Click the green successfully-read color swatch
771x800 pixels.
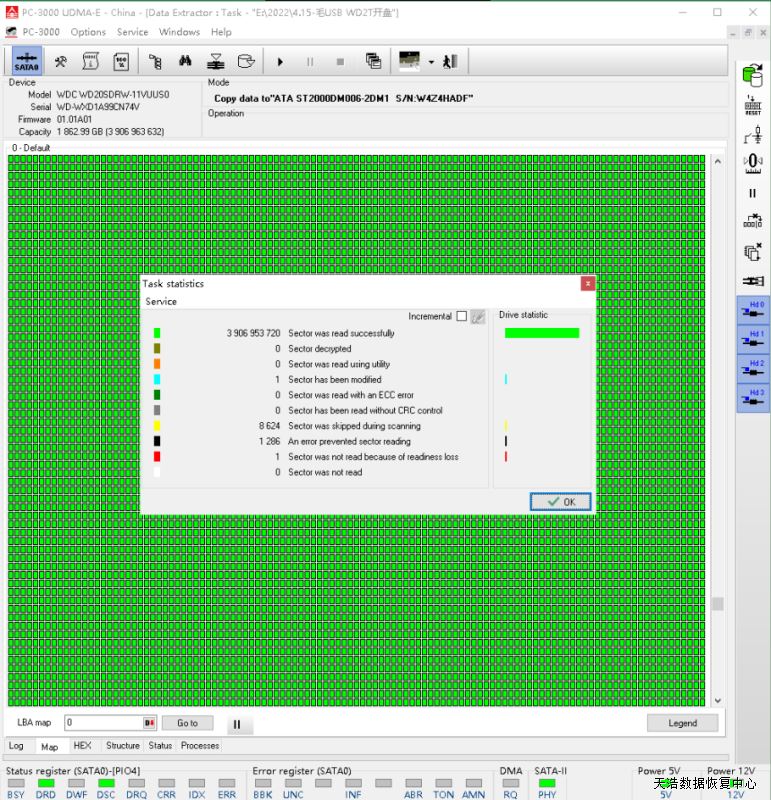click(x=157, y=333)
